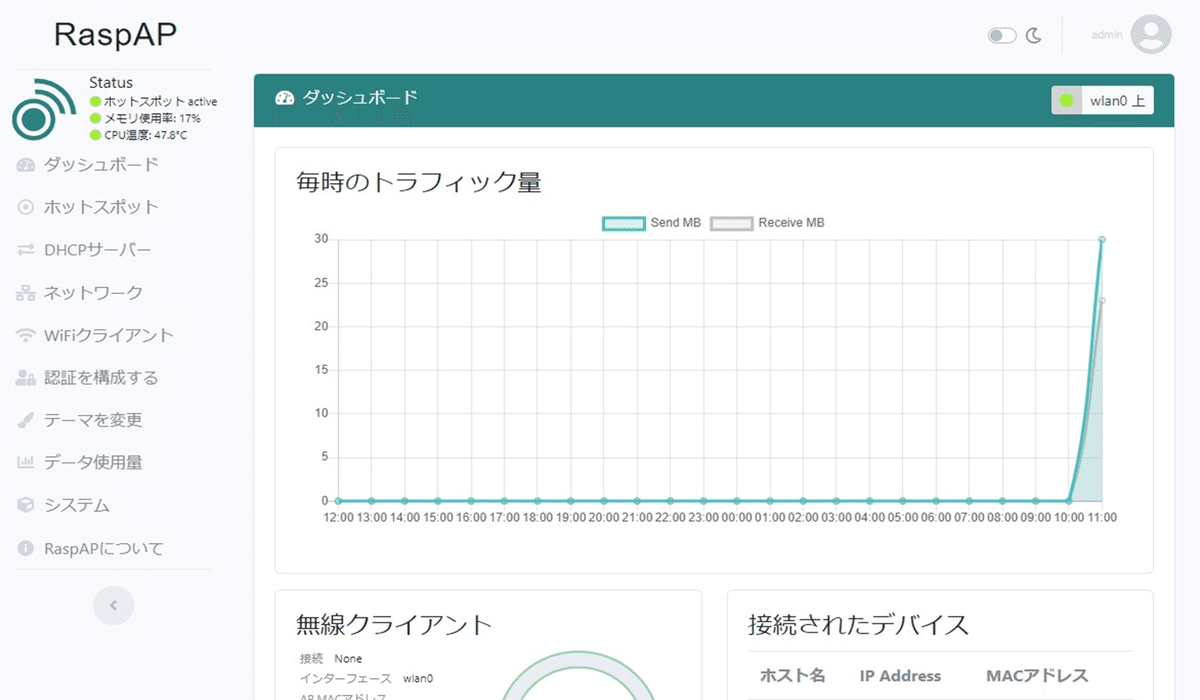Click the Receive data point at 11:00
This screenshot has height=700, width=1200.
(1102, 300)
